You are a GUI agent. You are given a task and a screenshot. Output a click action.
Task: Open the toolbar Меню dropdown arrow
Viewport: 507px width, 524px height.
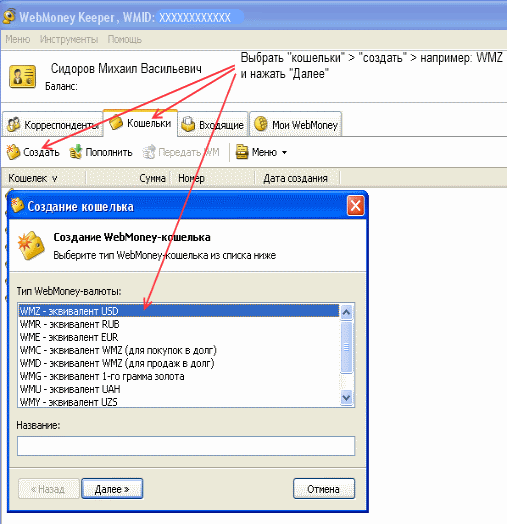coord(284,152)
